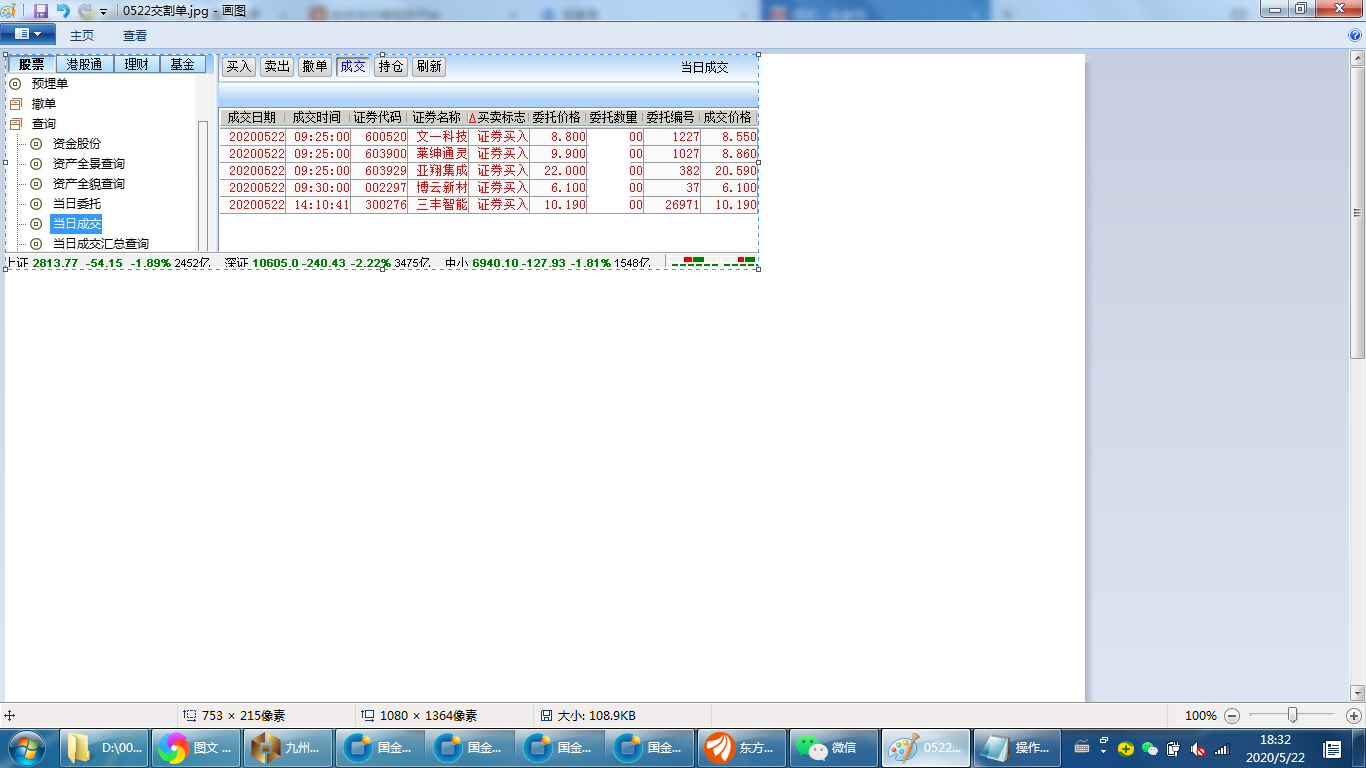
Task: Click the zoom out minus button
Action: pyautogui.click(x=1232, y=716)
